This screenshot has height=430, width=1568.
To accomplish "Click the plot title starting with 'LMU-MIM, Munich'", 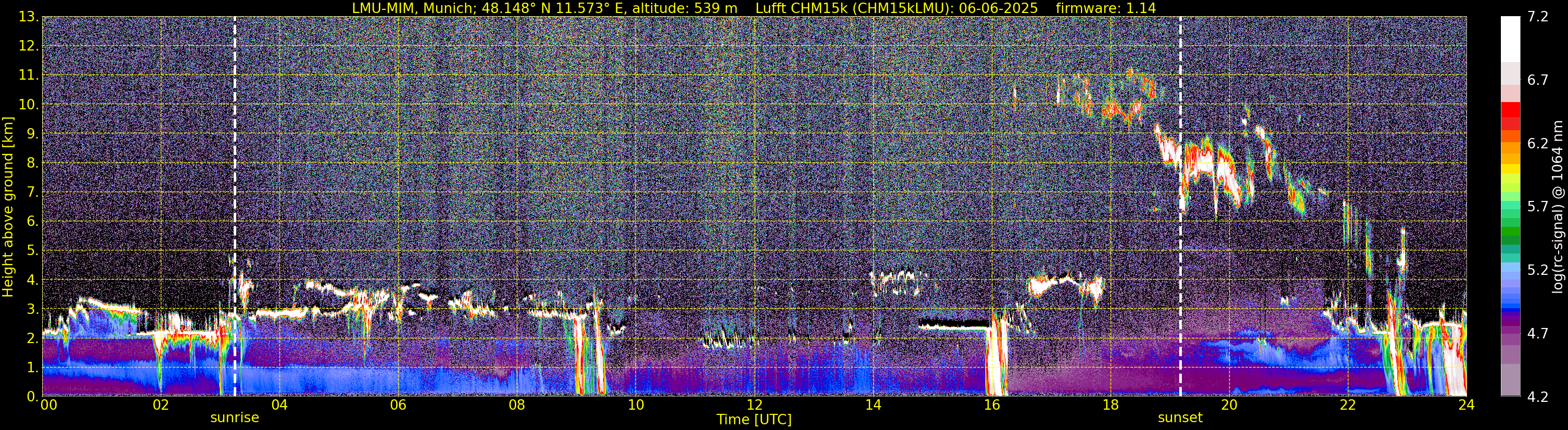I will coord(754,8).
